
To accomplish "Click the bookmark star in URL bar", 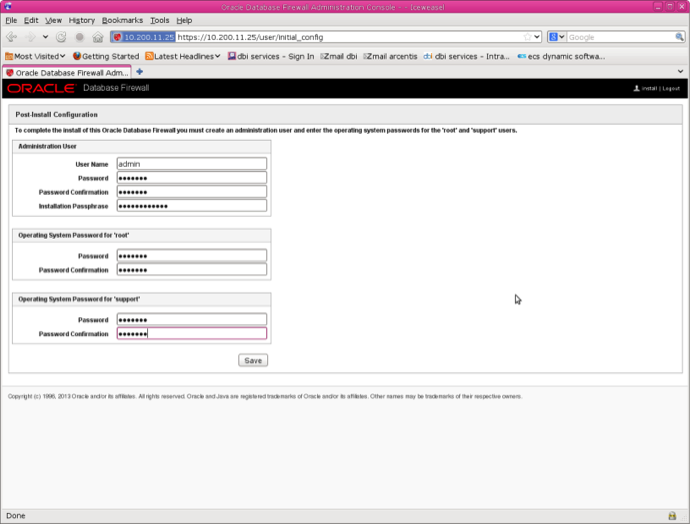I will 527,37.
